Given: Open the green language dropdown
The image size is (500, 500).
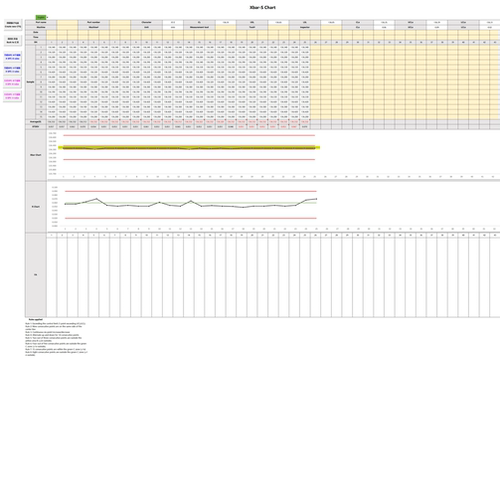Looking at the screenshot, I should click(x=41, y=17).
